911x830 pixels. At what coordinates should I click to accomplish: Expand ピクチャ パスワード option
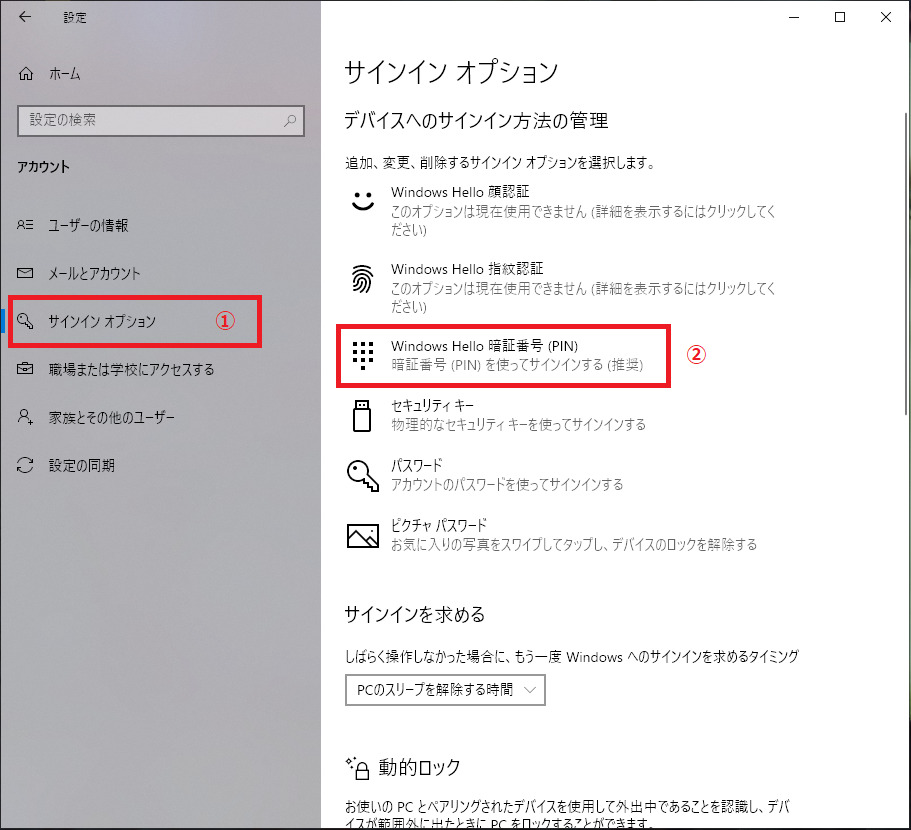pyautogui.click(x=552, y=536)
